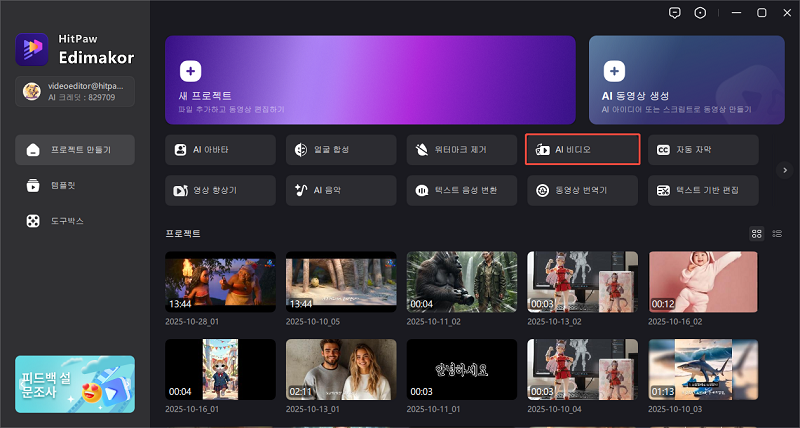Viewport: 800px width, 428px height.
Task: Open the 프로젝트 만들기 sidebar tab
Action: coord(75,150)
